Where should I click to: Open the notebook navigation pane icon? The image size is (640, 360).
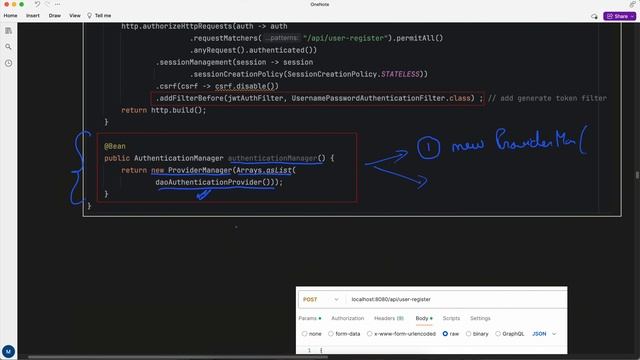(x=8, y=31)
